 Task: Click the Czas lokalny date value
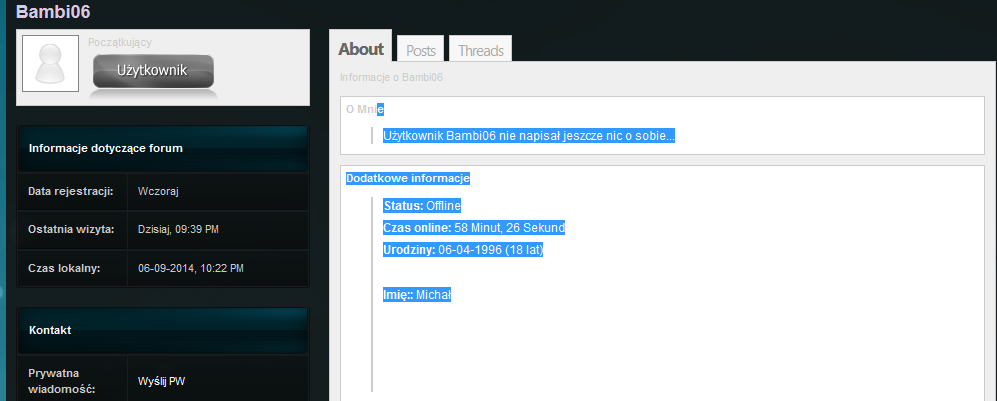click(x=191, y=268)
